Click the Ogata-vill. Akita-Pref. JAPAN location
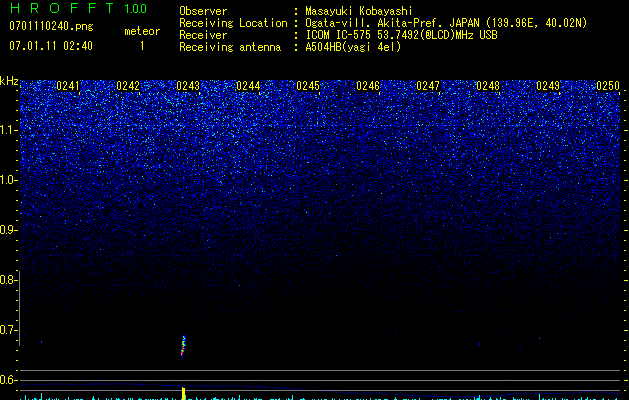The width and height of the screenshot is (629, 400). click(x=446, y=23)
